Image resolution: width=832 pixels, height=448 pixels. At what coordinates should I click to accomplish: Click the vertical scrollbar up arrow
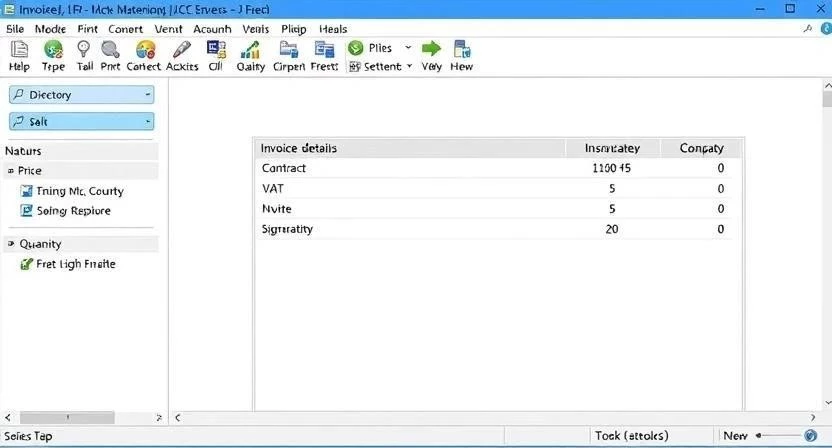(827, 85)
